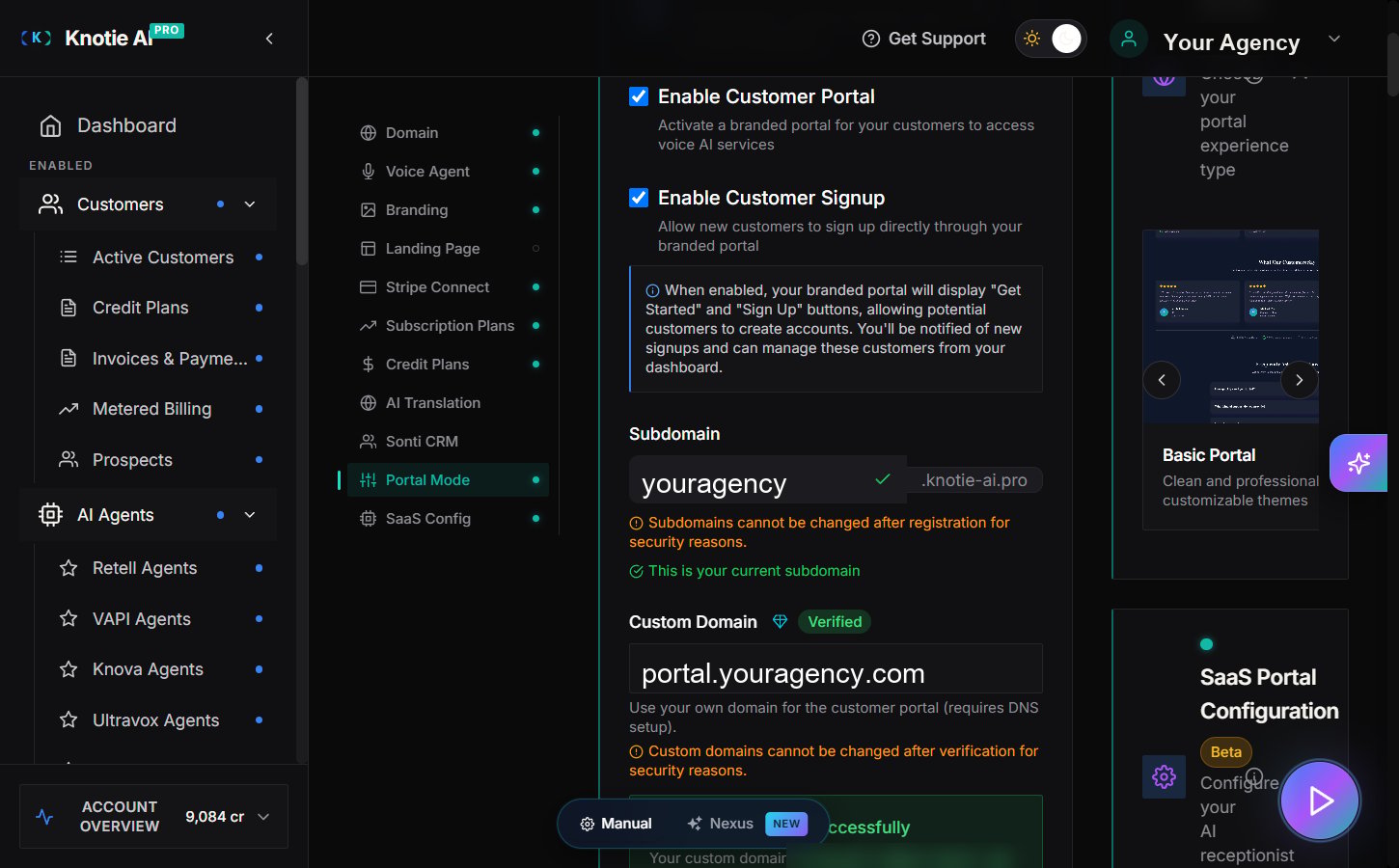This screenshot has height=868, width=1399.
Task: Show the previous portal theme preview
Action: tap(1162, 380)
